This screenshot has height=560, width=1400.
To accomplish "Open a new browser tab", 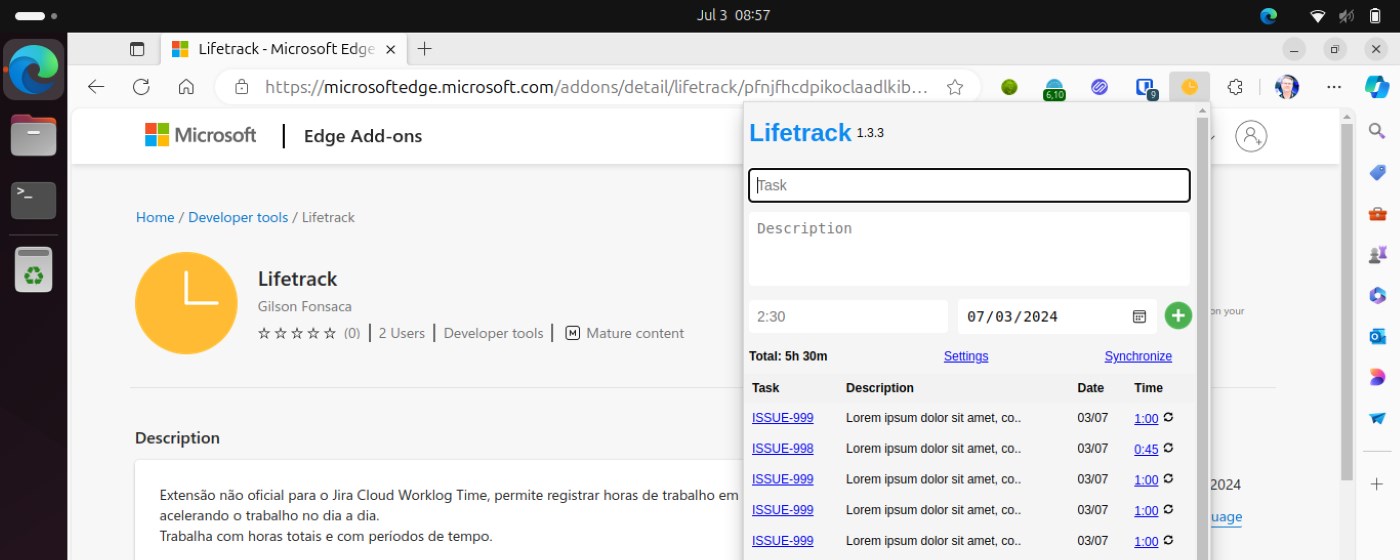I will click(424, 49).
